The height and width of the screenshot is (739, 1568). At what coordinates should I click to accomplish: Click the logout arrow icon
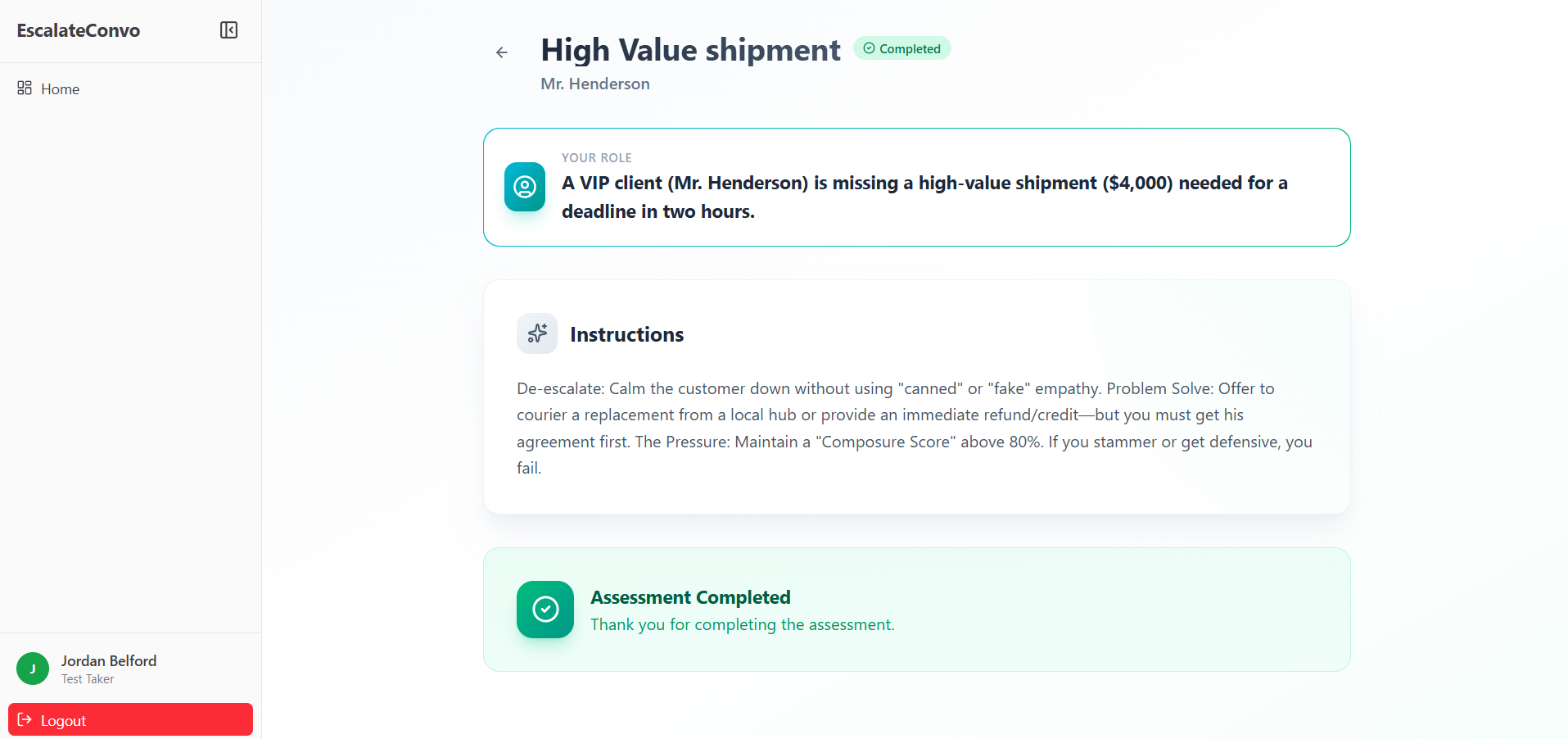[25, 719]
